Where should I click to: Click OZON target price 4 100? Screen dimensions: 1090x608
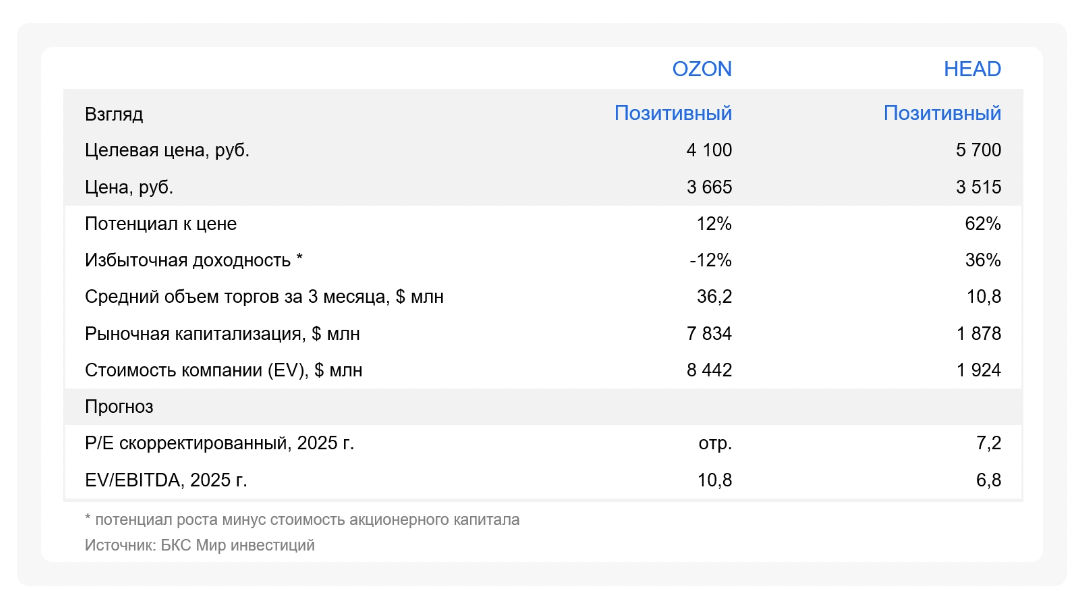pos(709,150)
